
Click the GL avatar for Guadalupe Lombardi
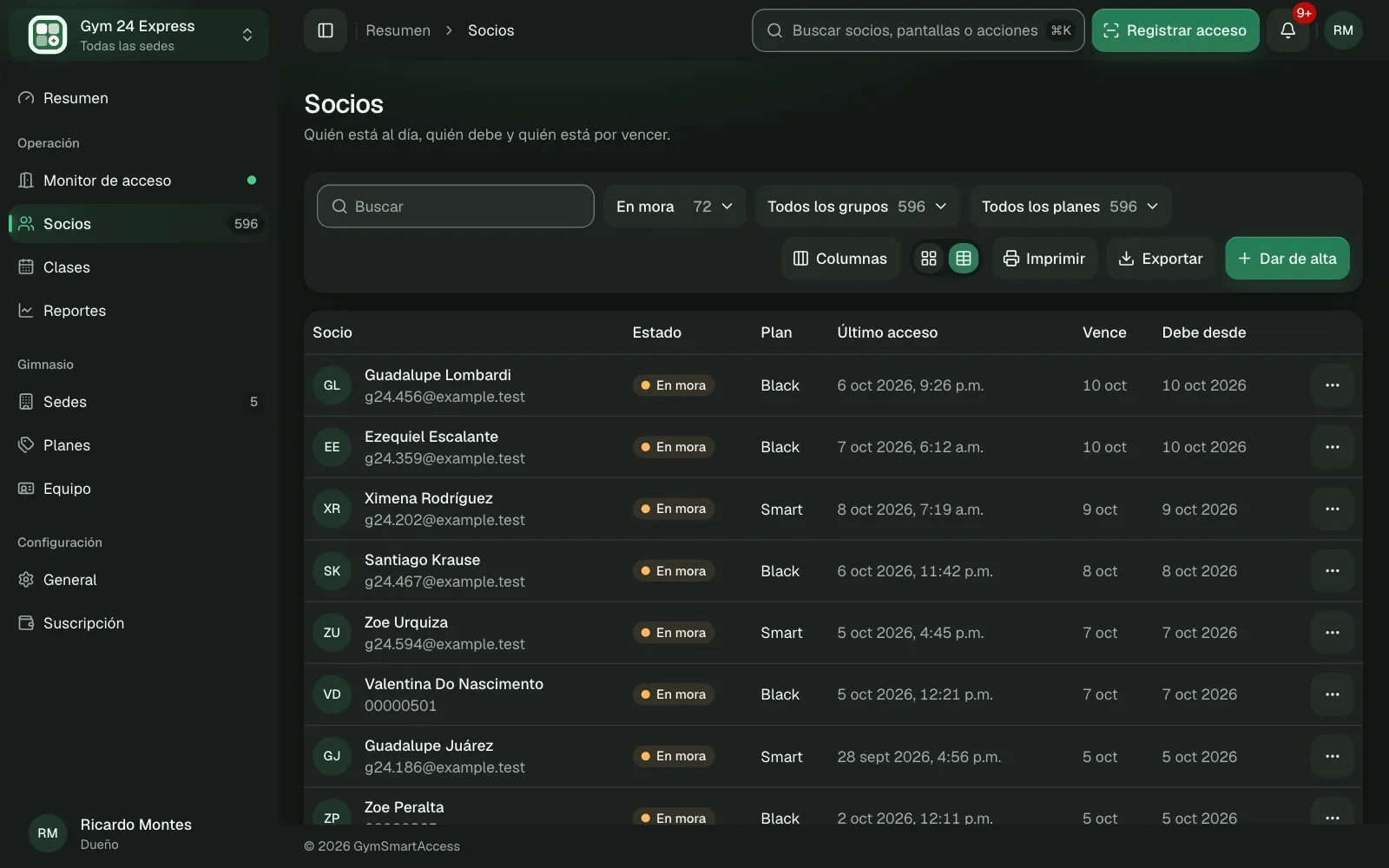pos(332,385)
